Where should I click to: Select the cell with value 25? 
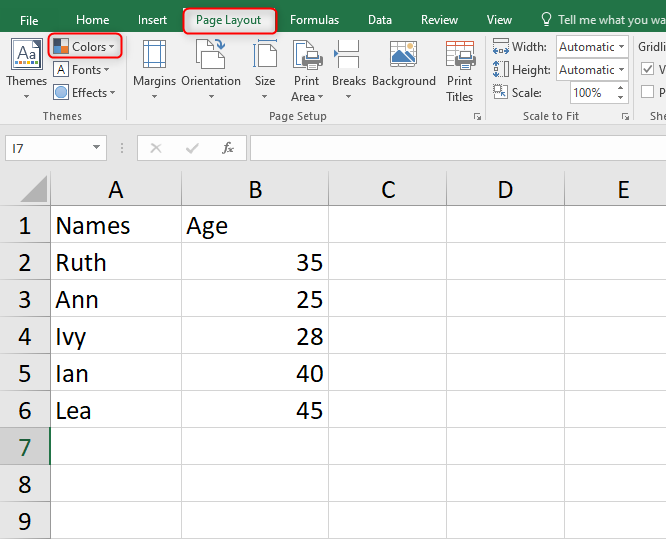[255, 299]
